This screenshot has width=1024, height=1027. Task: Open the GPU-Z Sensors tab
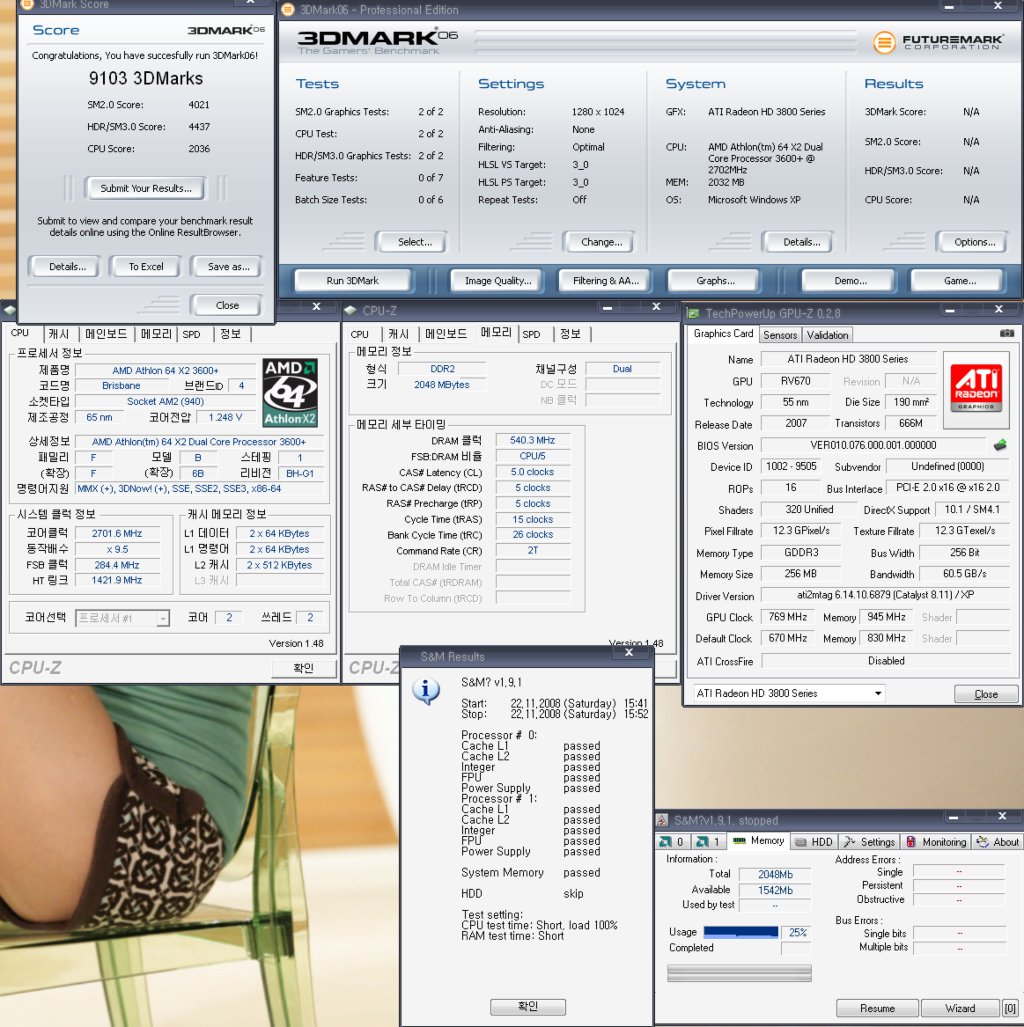point(780,335)
